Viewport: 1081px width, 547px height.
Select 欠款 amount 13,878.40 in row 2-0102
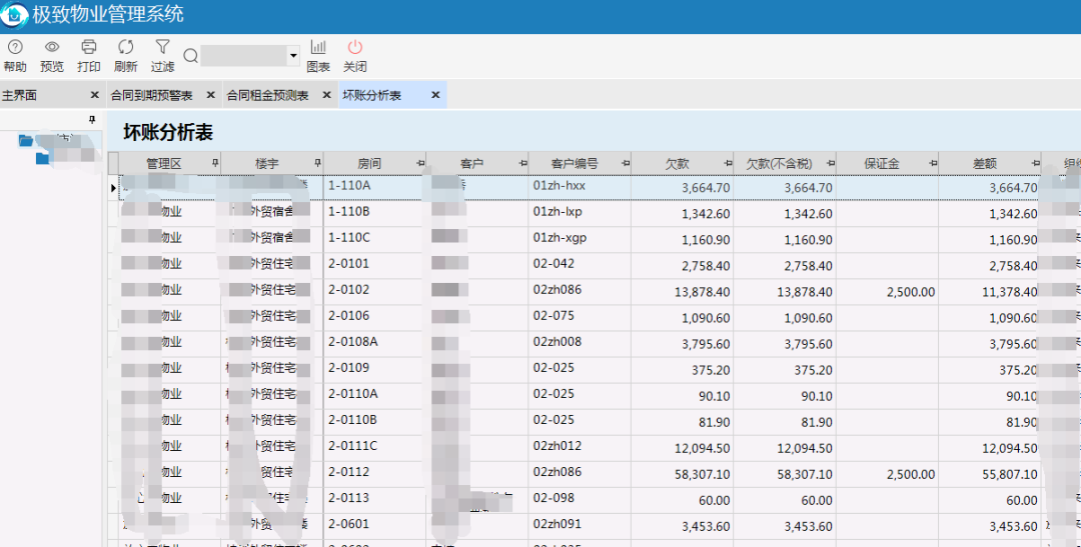pos(702,292)
